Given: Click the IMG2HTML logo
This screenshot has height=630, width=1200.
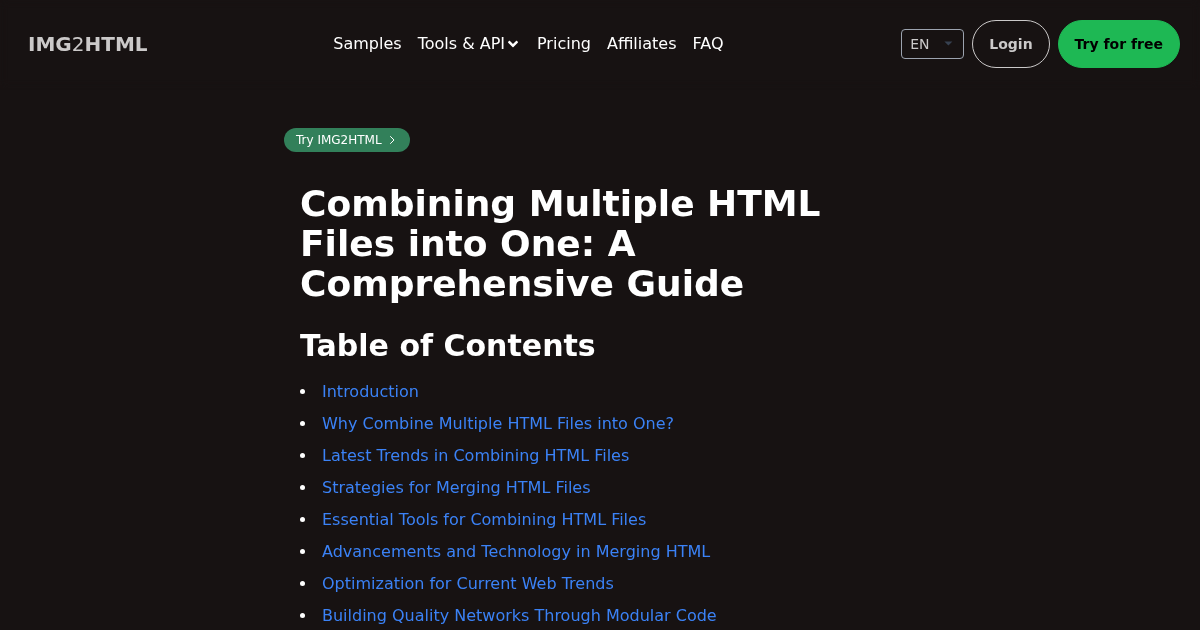Looking at the screenshot, I should click(x=88, y=44).
